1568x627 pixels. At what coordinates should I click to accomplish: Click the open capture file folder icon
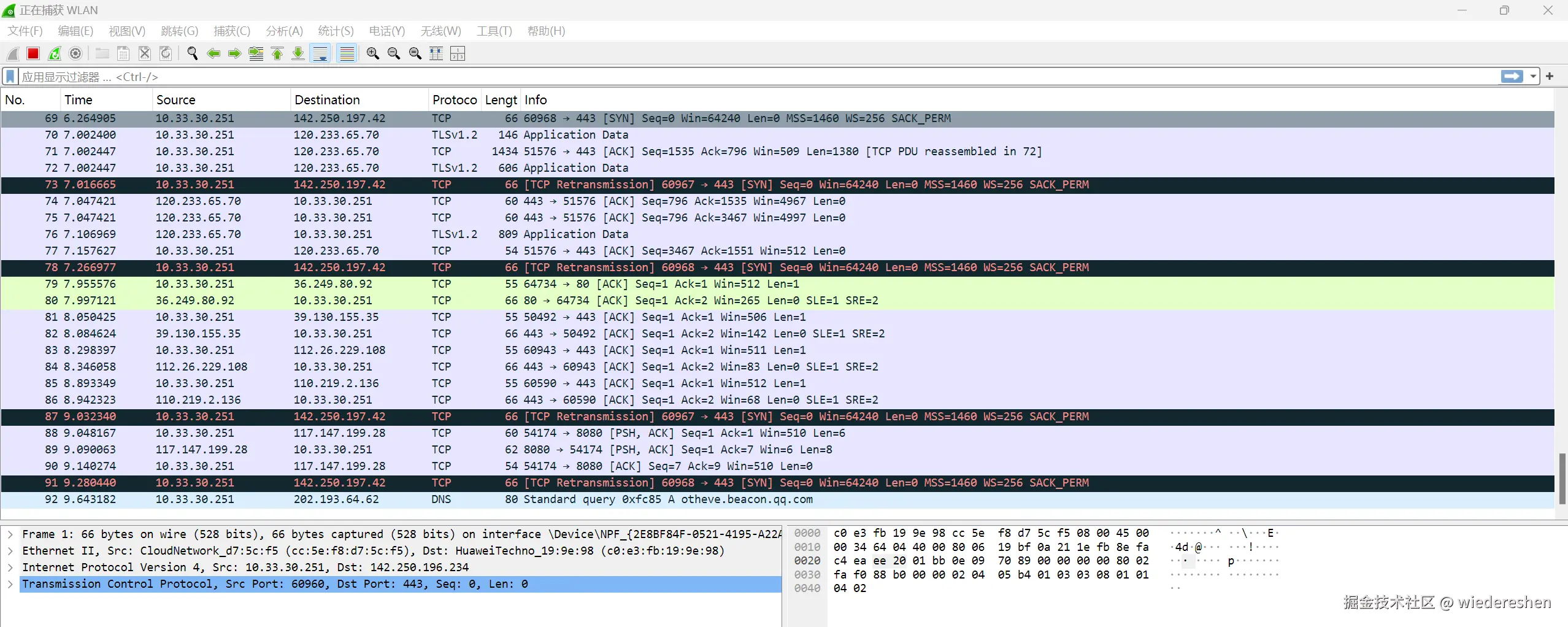point(102,54)
